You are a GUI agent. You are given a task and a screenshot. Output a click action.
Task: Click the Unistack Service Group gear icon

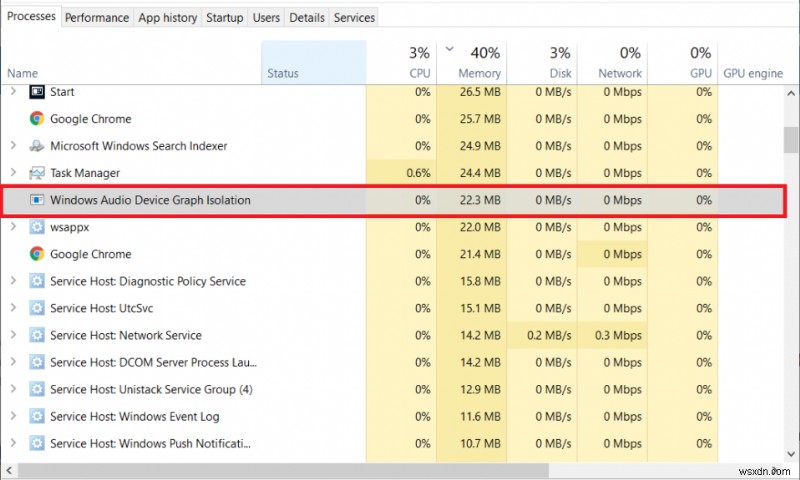tap(37, 389)
